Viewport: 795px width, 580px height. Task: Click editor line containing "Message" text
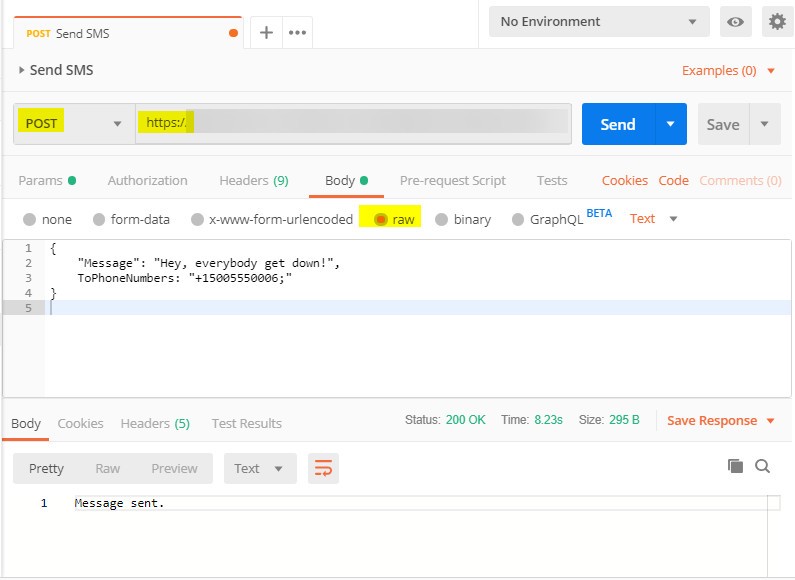[x=208, y=263]
